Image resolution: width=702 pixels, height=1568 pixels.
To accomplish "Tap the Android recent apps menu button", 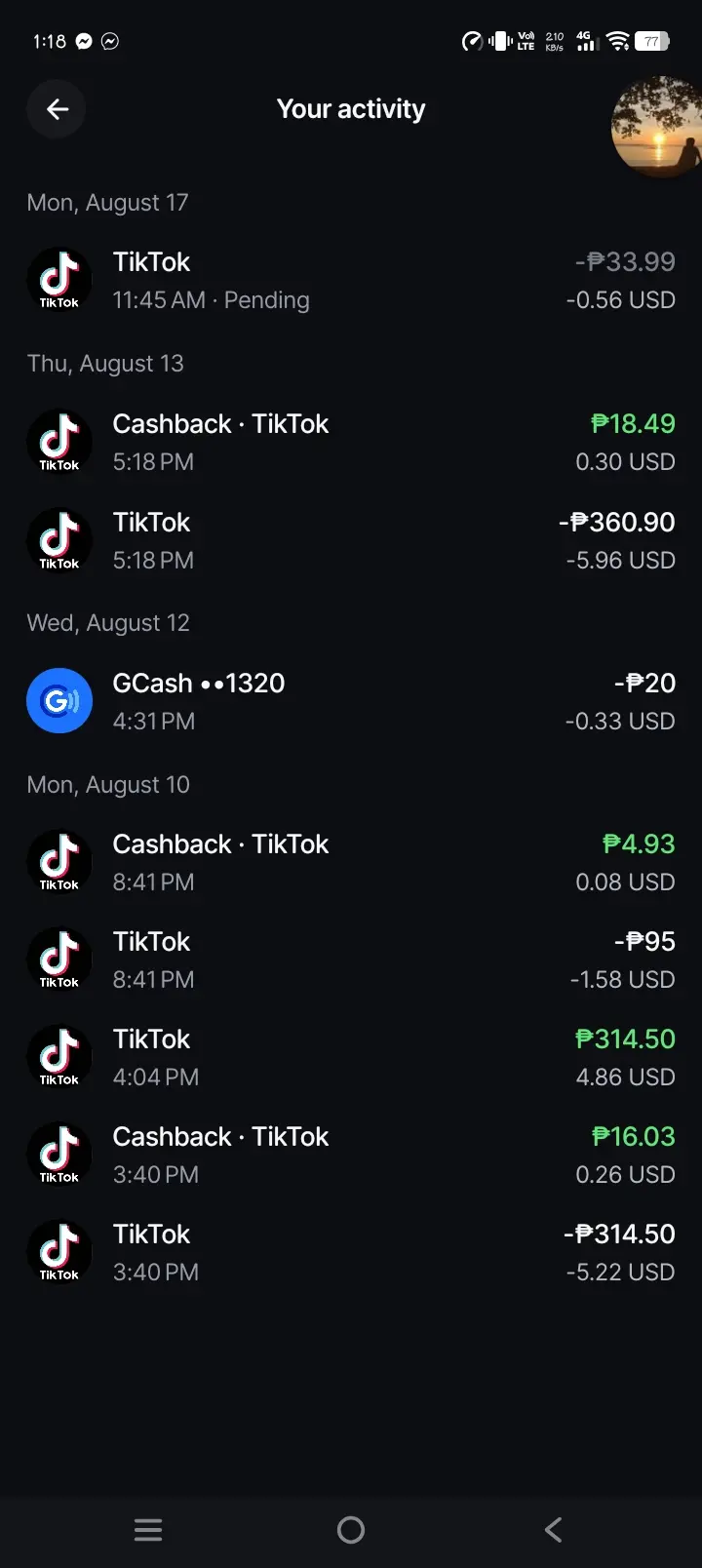I will pyautogui.click(x=148, y=1529).
